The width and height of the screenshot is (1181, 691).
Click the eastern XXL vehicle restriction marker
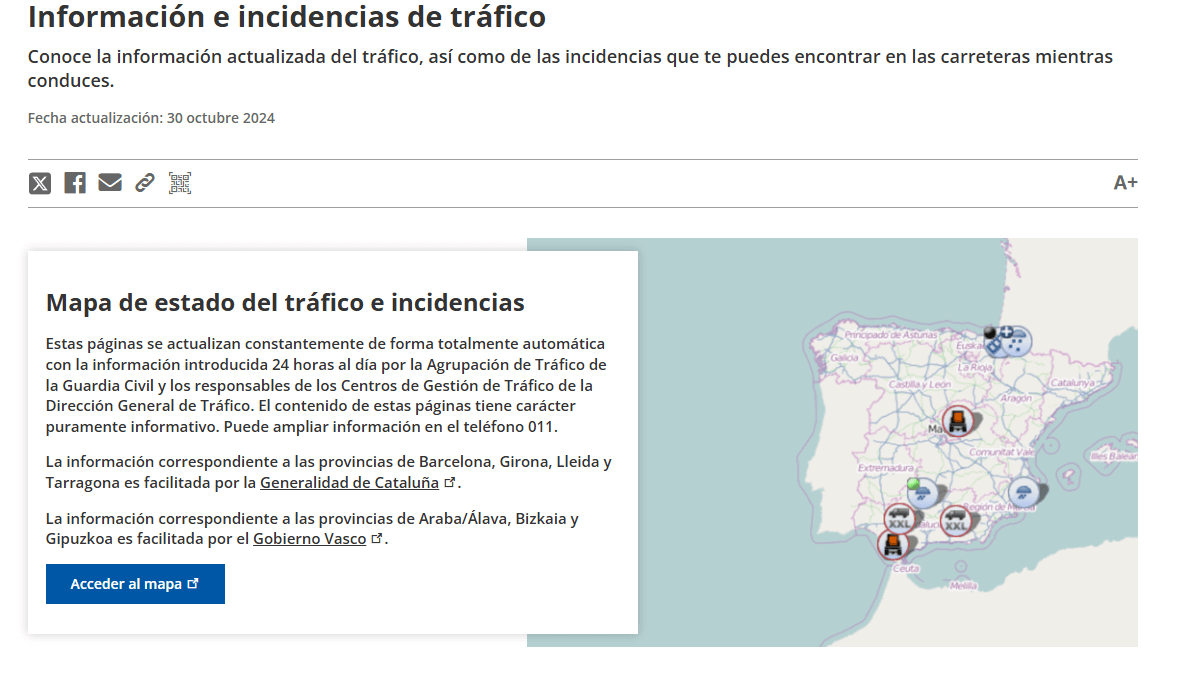coord(957,520)
